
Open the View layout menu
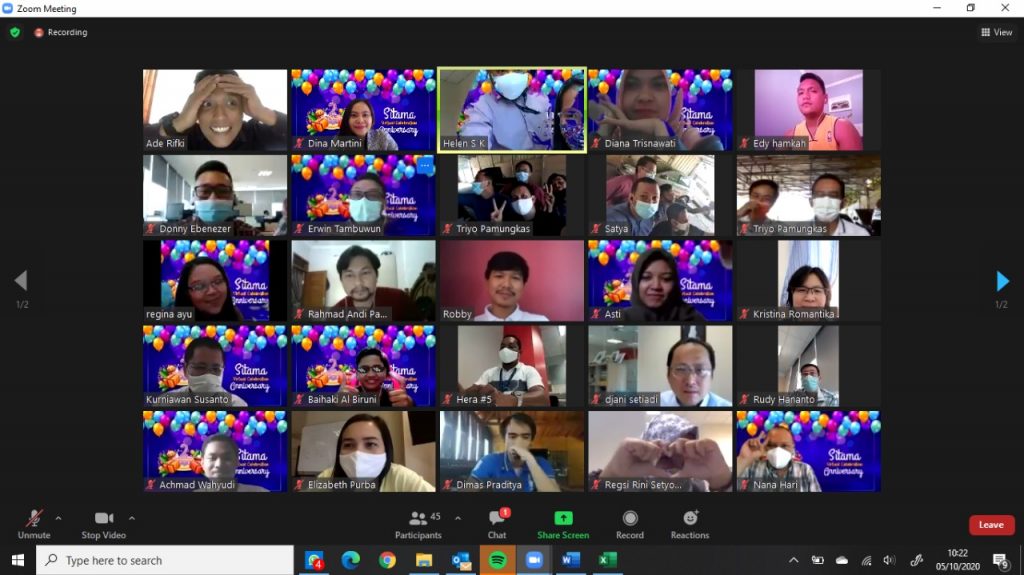(997, 32)
